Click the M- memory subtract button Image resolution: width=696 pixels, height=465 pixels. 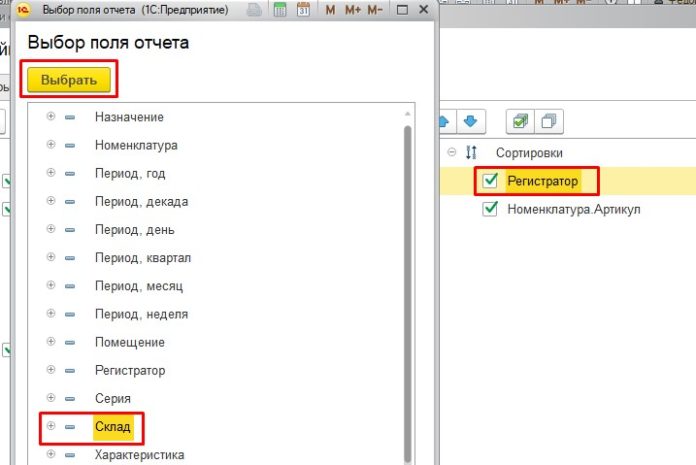click(x=376, y=11)
